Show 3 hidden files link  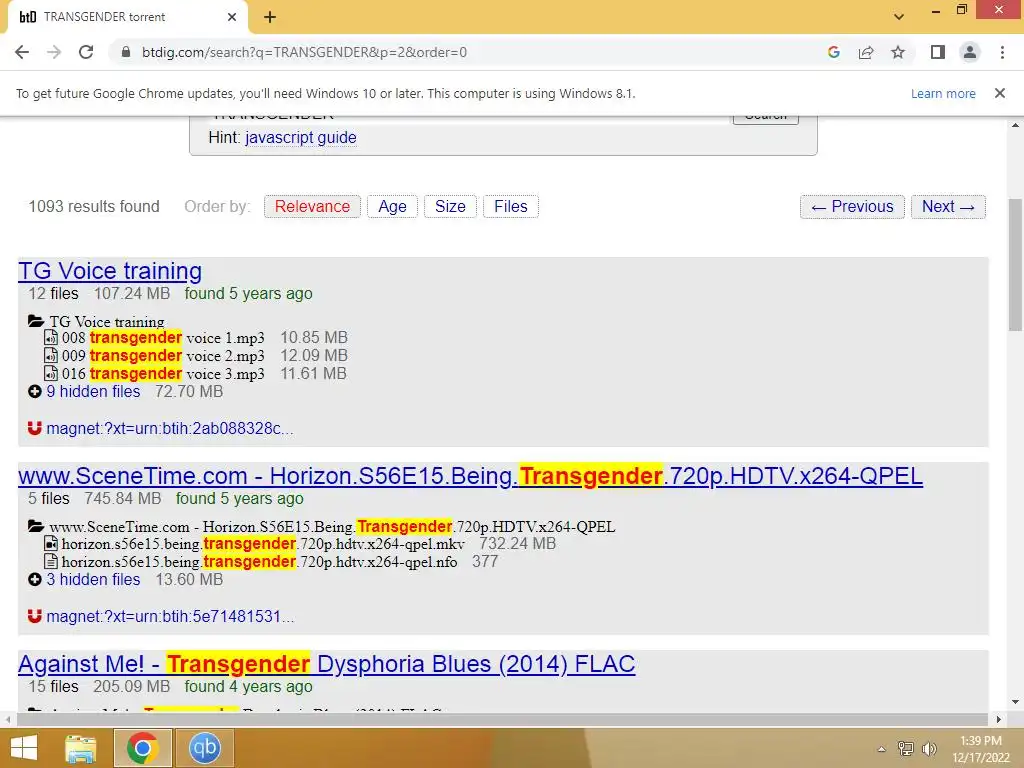click(93, 579)
